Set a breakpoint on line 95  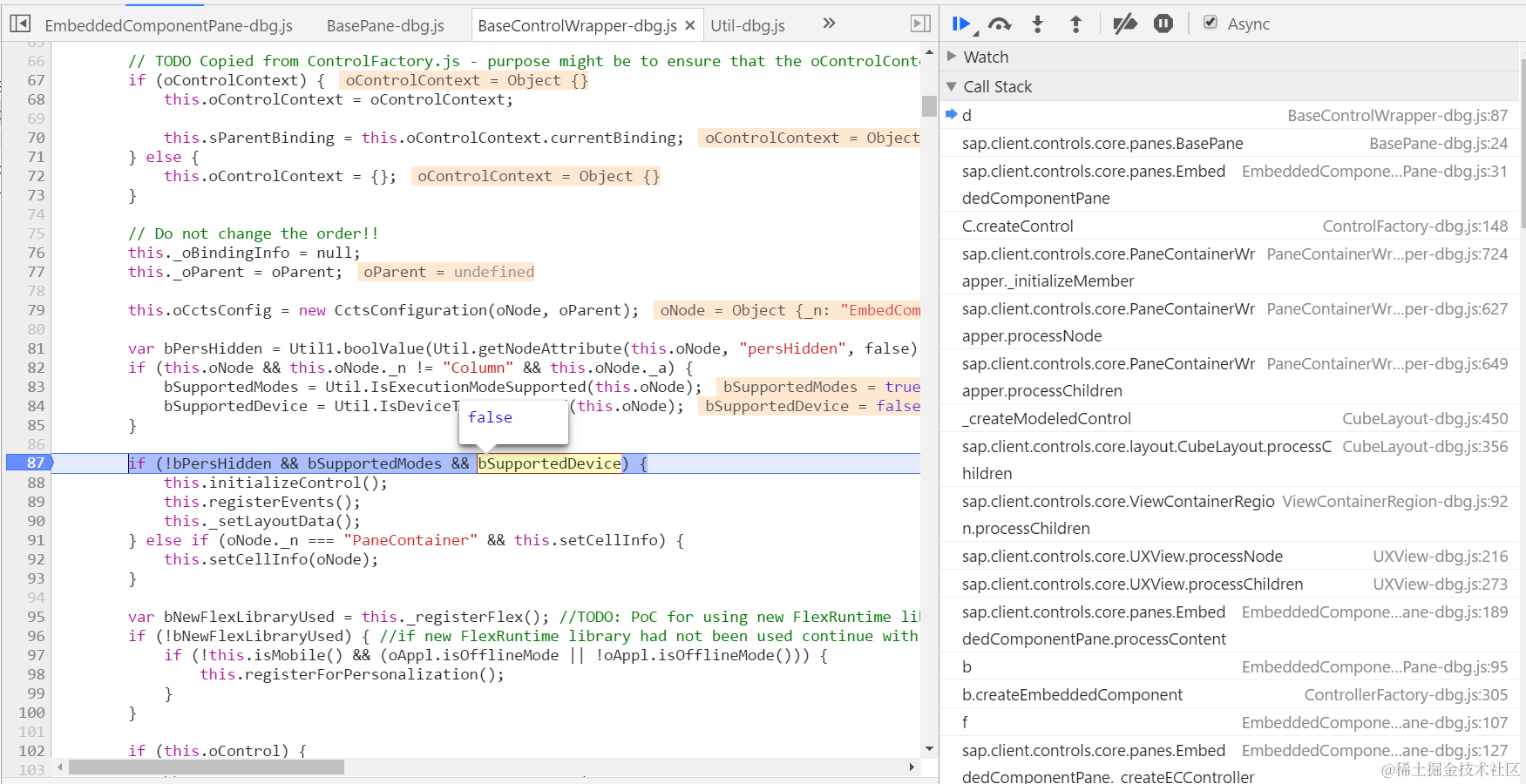point(36,617)
